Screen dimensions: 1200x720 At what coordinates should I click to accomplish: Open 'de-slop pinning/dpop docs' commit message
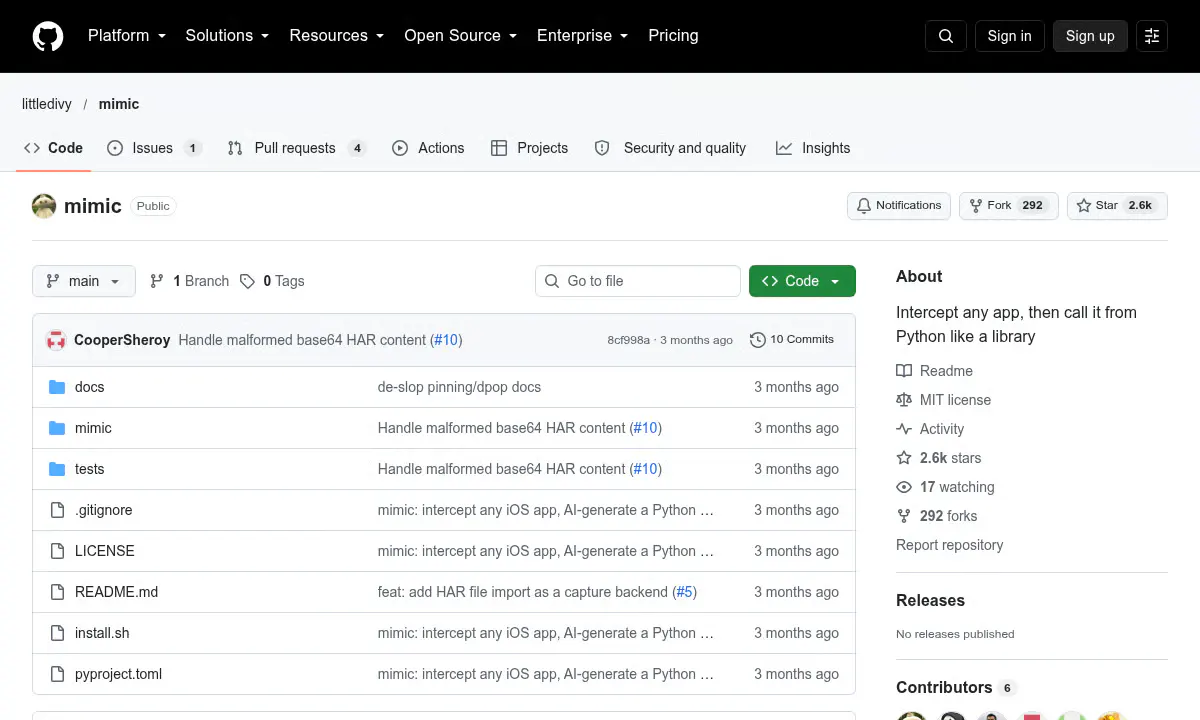pos(459,387)
